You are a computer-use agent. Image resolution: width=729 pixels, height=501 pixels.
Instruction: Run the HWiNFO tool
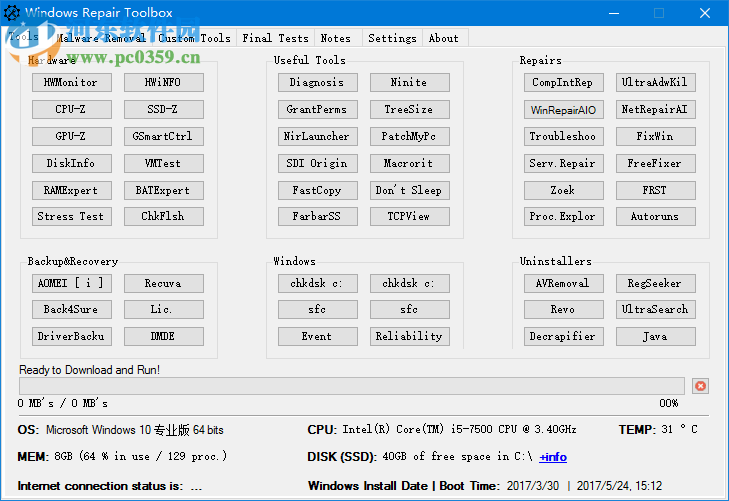pos(164,82)
